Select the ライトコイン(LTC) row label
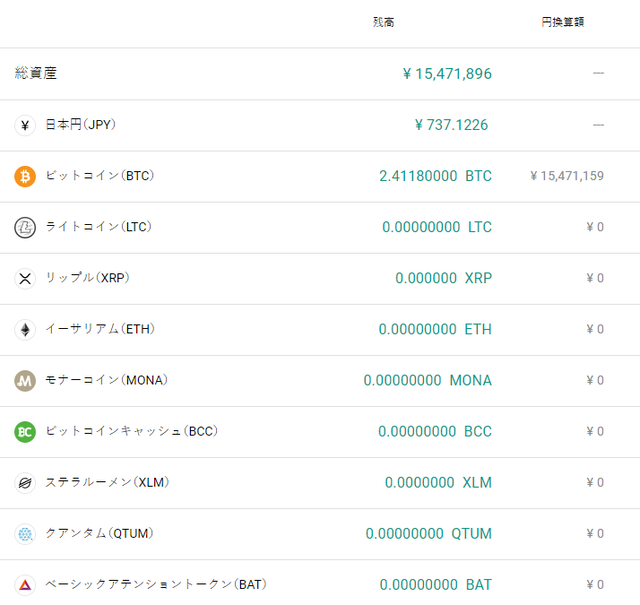Viewport: 640px width, 605px height. click(x=98, y=227)
